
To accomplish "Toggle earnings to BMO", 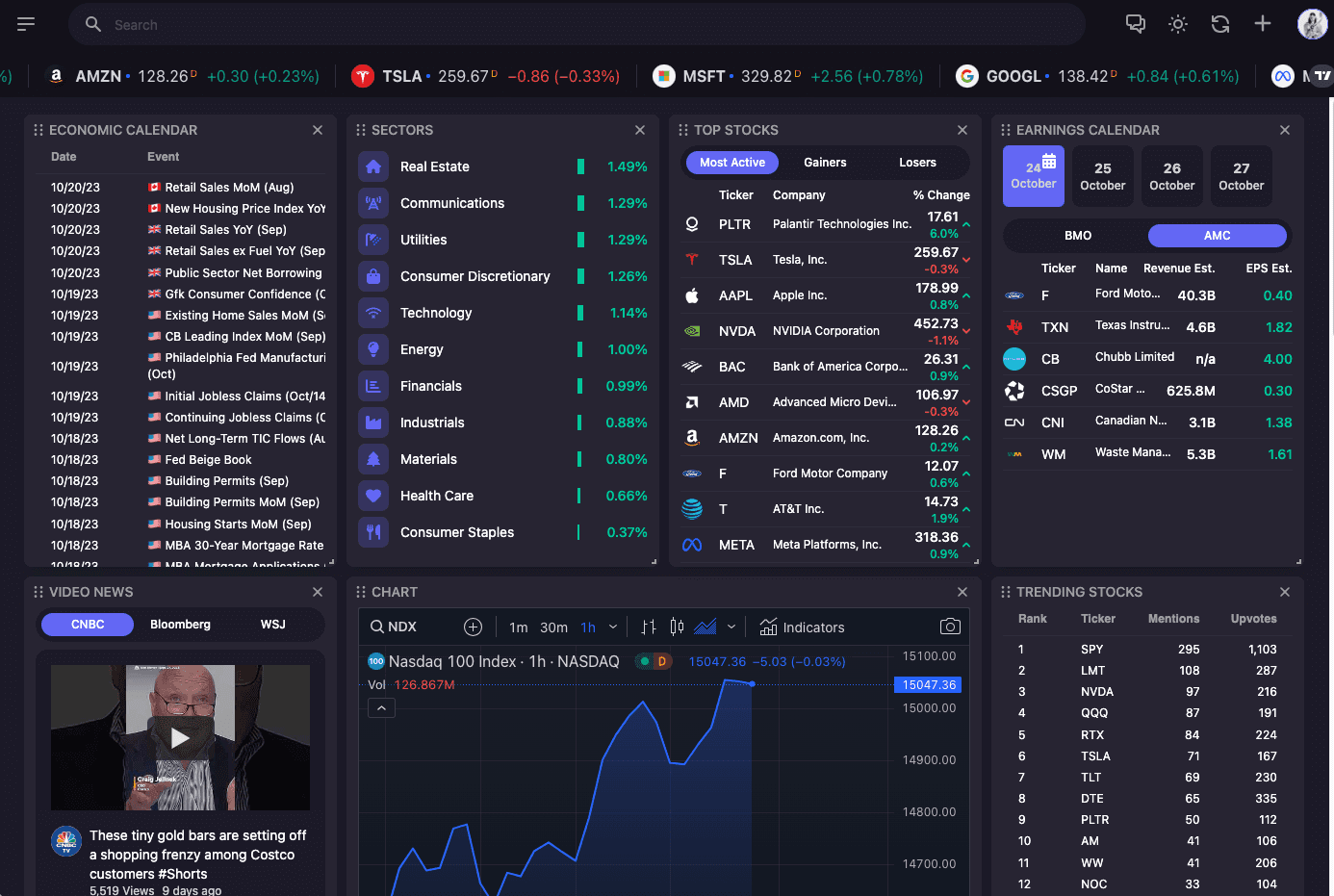I will point(1078,236).
